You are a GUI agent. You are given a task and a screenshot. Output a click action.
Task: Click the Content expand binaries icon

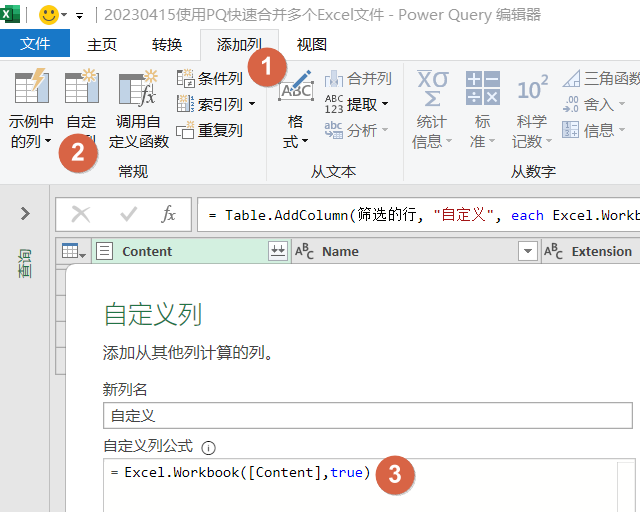point(278,251)
